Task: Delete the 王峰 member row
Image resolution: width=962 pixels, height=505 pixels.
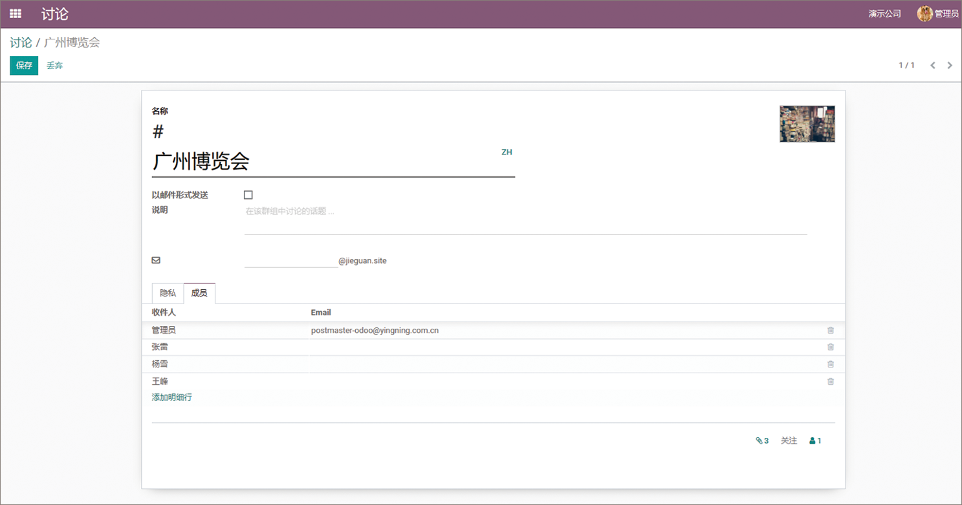Action: (x=830, y=381)
